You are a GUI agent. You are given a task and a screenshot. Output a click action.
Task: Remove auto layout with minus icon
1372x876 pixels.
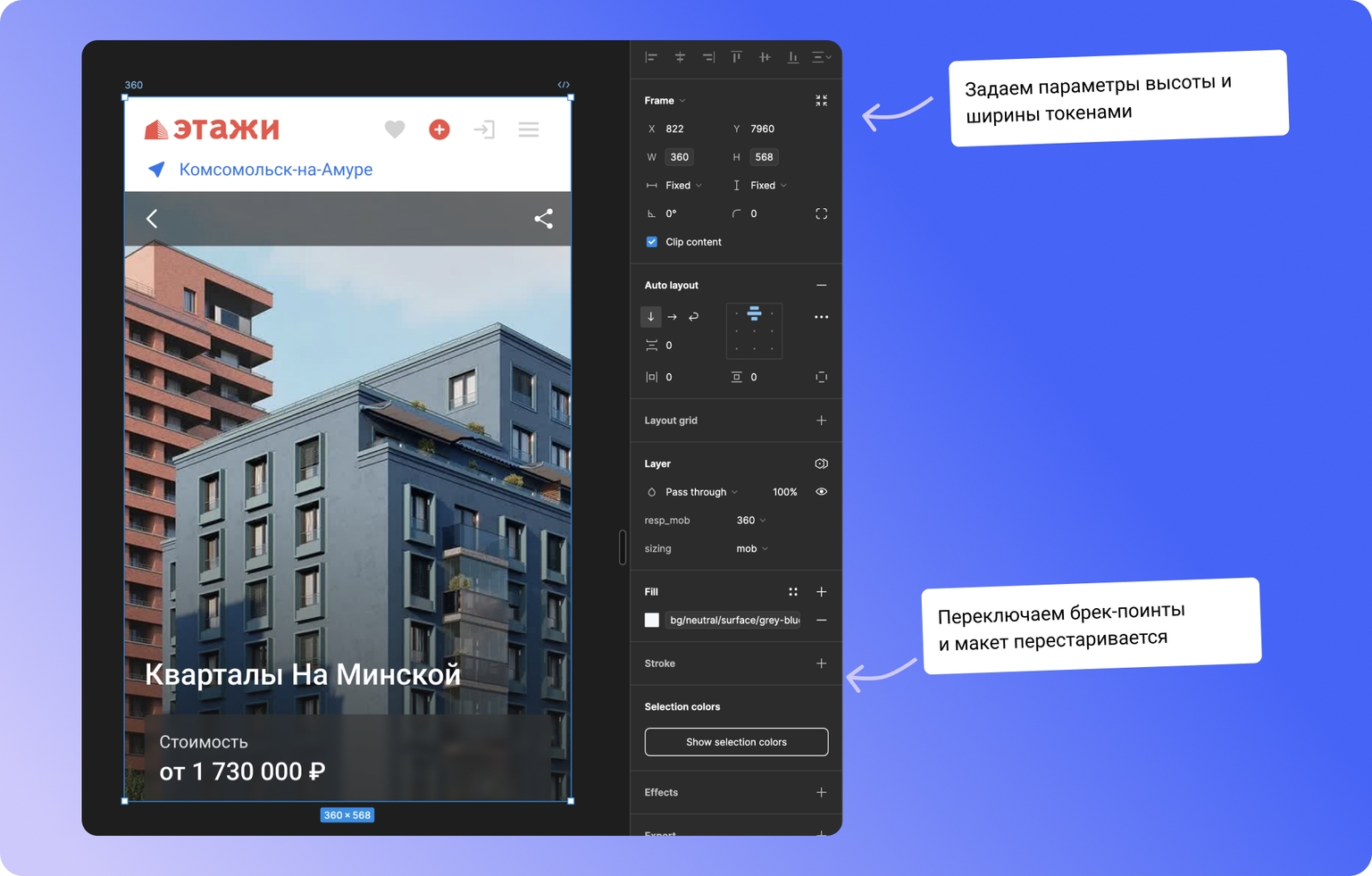click(x=822, y=286)
